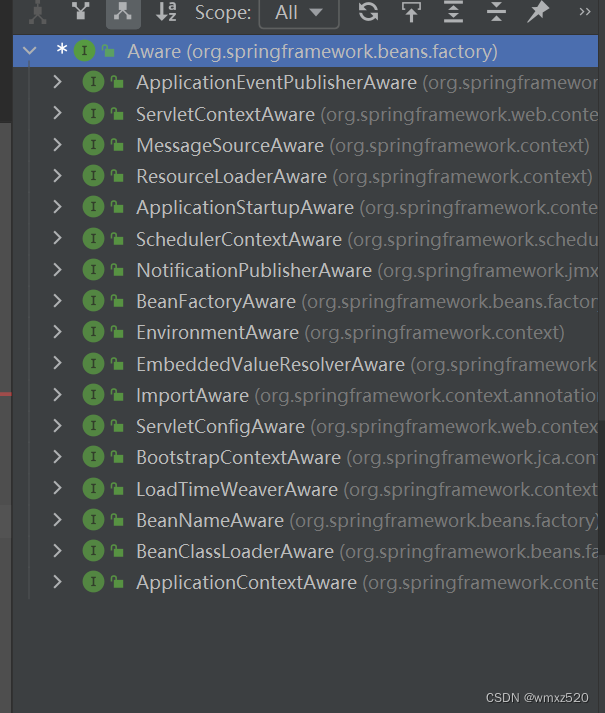Click interface icon beside LoadTimeWeaverAware

coord(94,489)
